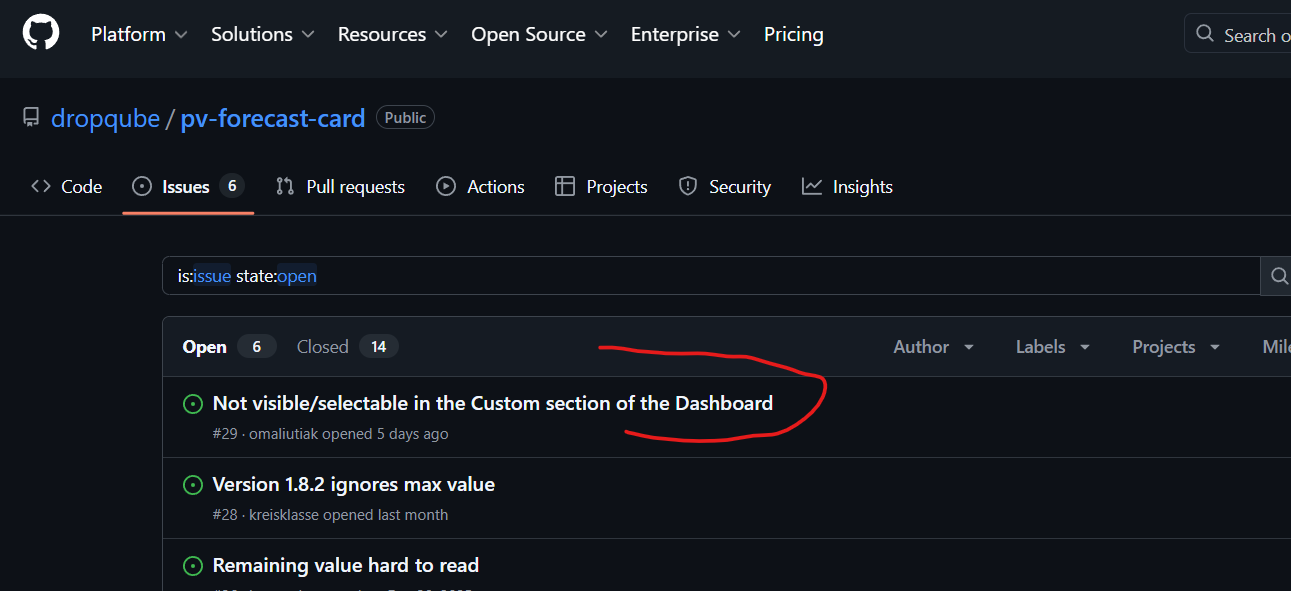
Task: Click open status icon for Version 1.8.2 issue
Action: pyautogui.click(x=192, y=485)
